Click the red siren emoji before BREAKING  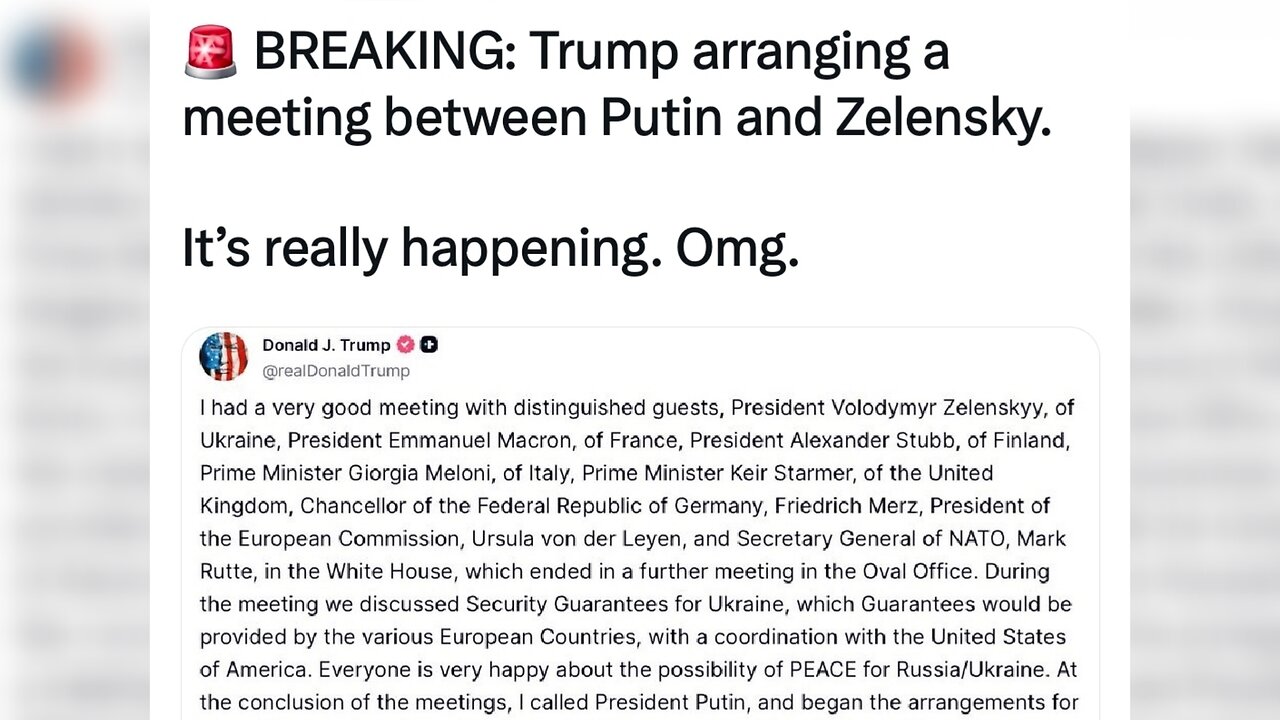211,52
